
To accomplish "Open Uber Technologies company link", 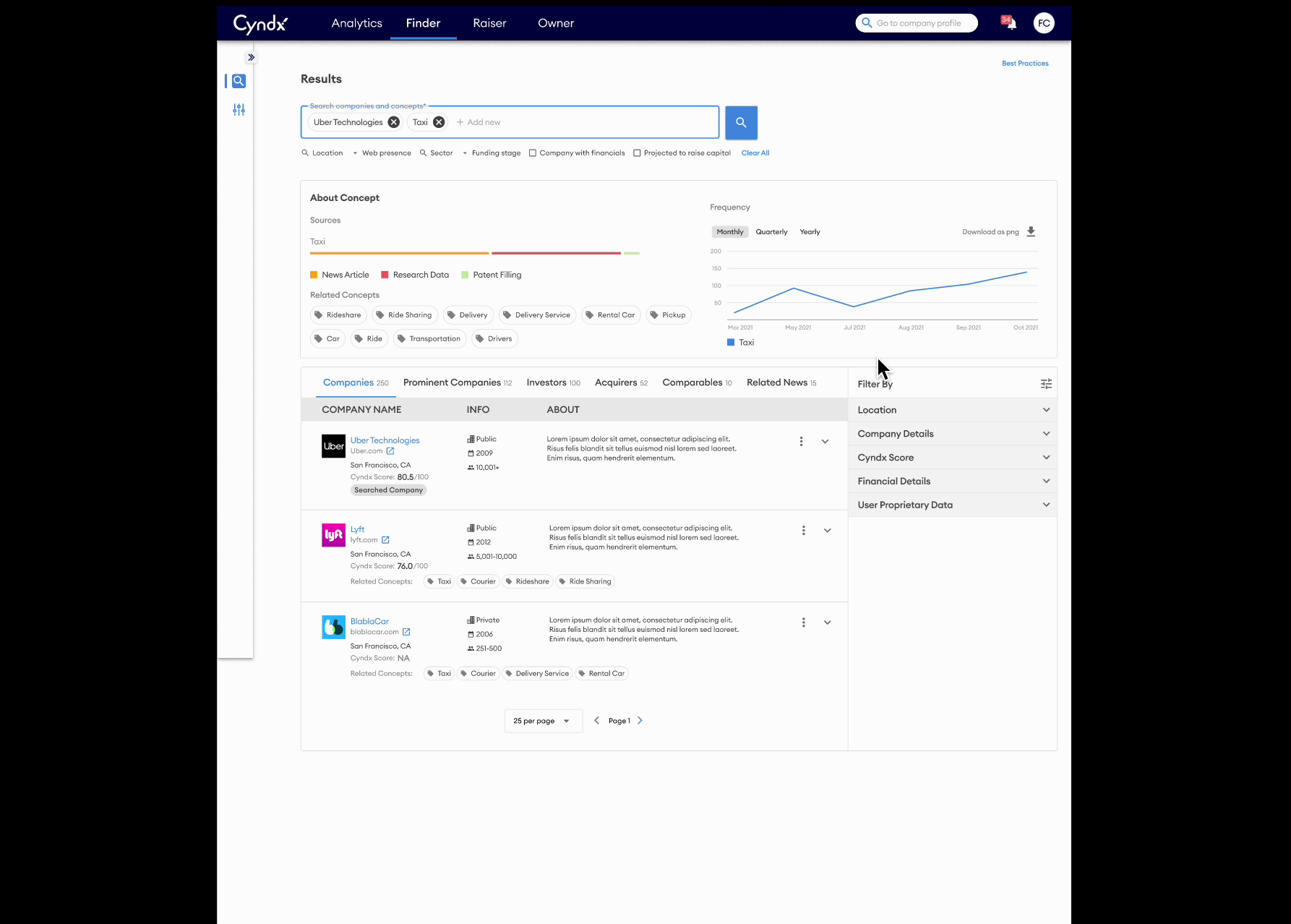I will pos(385,440).
